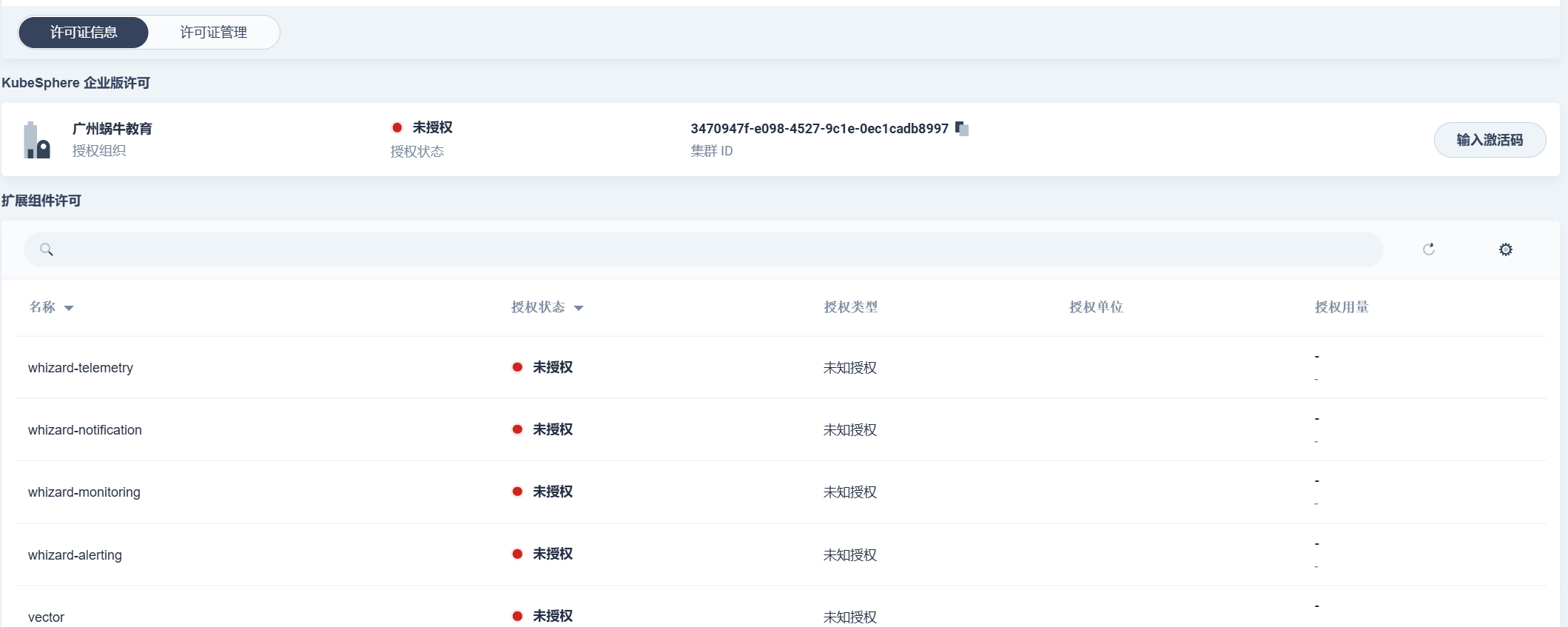
Task: Click the KubeSphere 企业版许可 heading
Action: pos(75,83)
